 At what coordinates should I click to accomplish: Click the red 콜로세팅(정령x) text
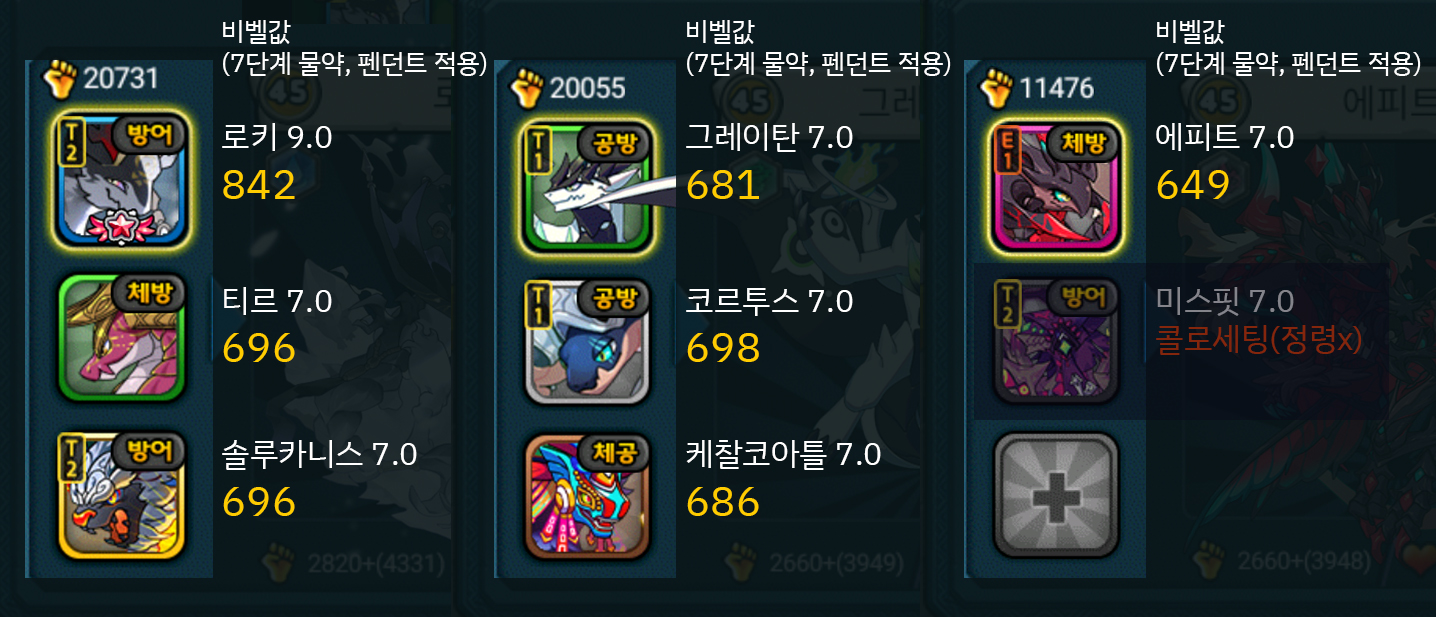1259,341
